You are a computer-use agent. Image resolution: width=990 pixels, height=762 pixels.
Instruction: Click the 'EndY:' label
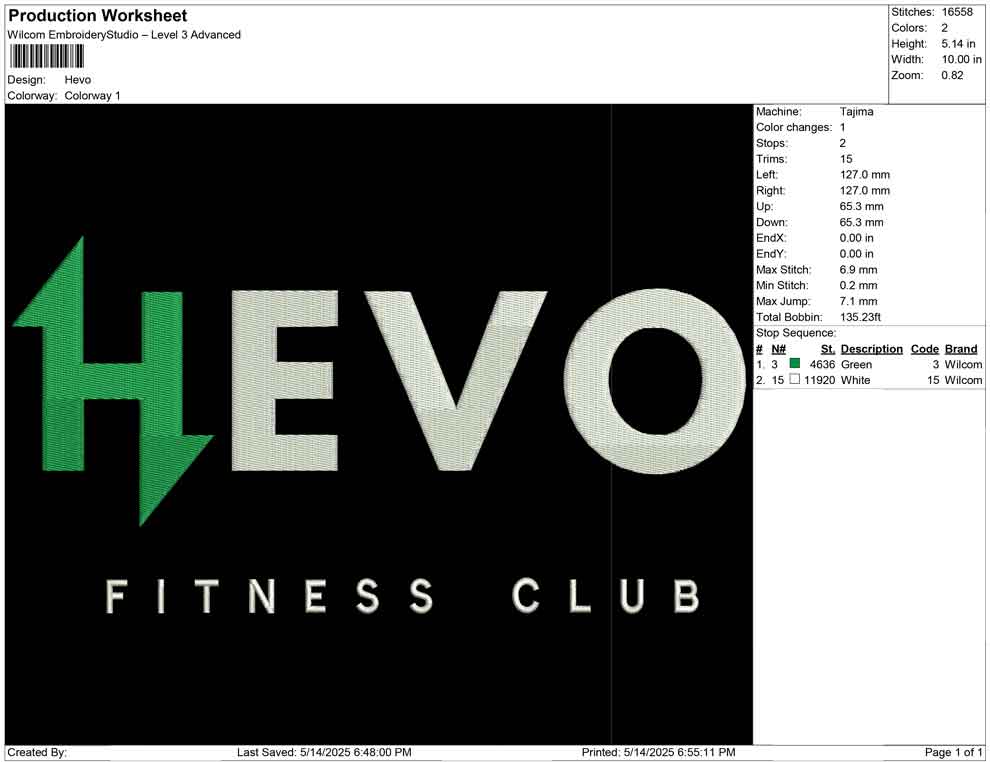pyautogui.click(x=771, y=254)
